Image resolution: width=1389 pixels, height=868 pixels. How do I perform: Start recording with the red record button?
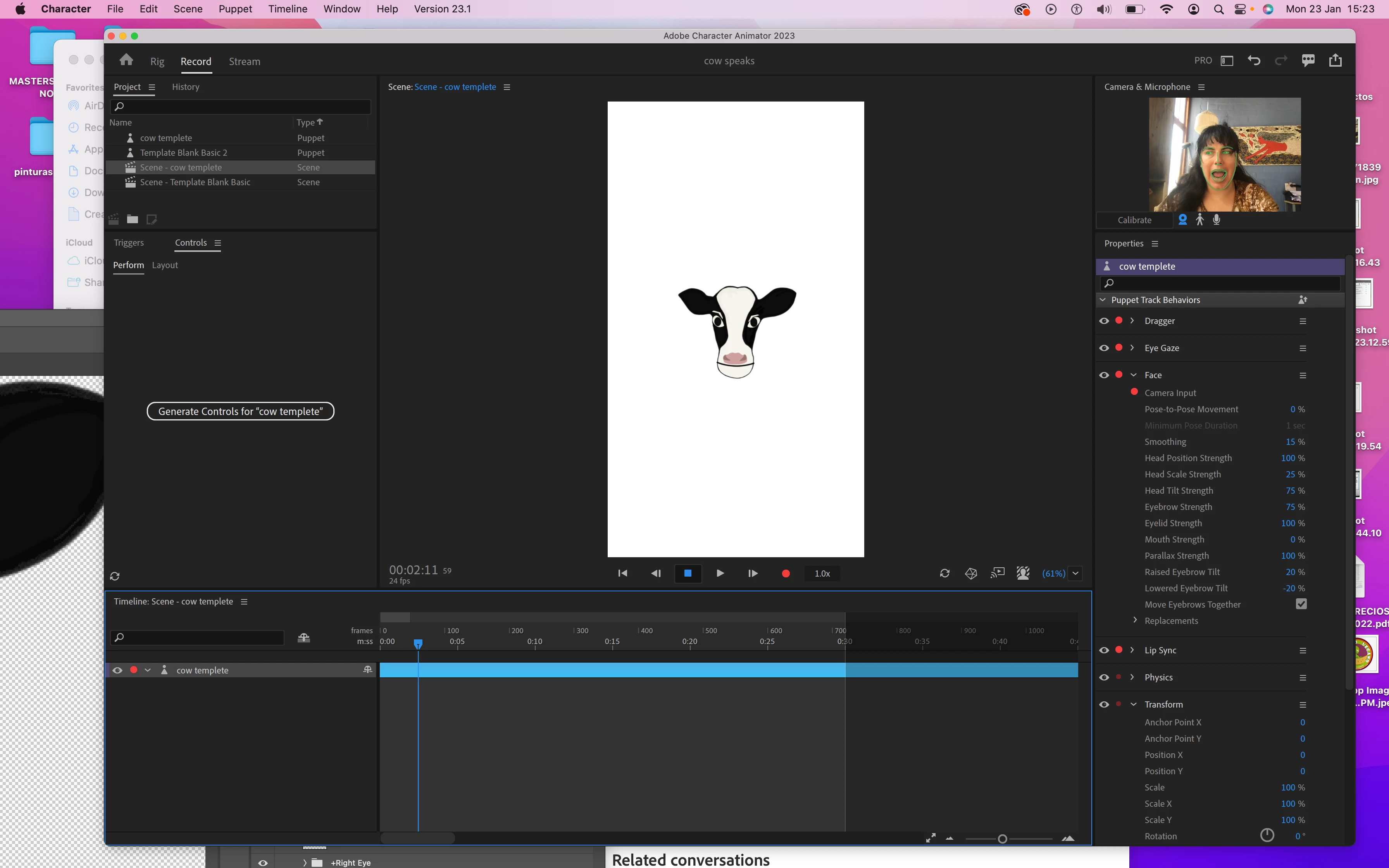click(x=786, y=573)
